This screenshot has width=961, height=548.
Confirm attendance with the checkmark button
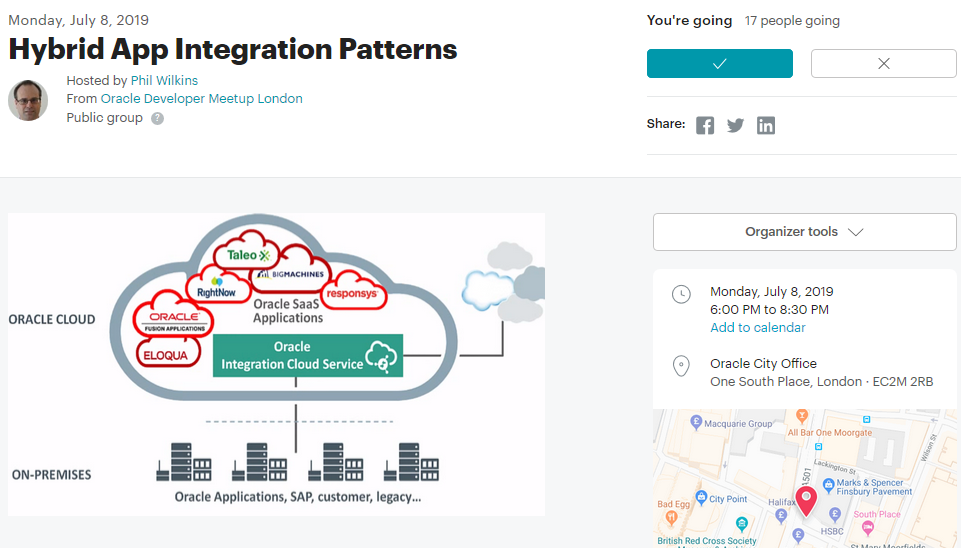719,63
